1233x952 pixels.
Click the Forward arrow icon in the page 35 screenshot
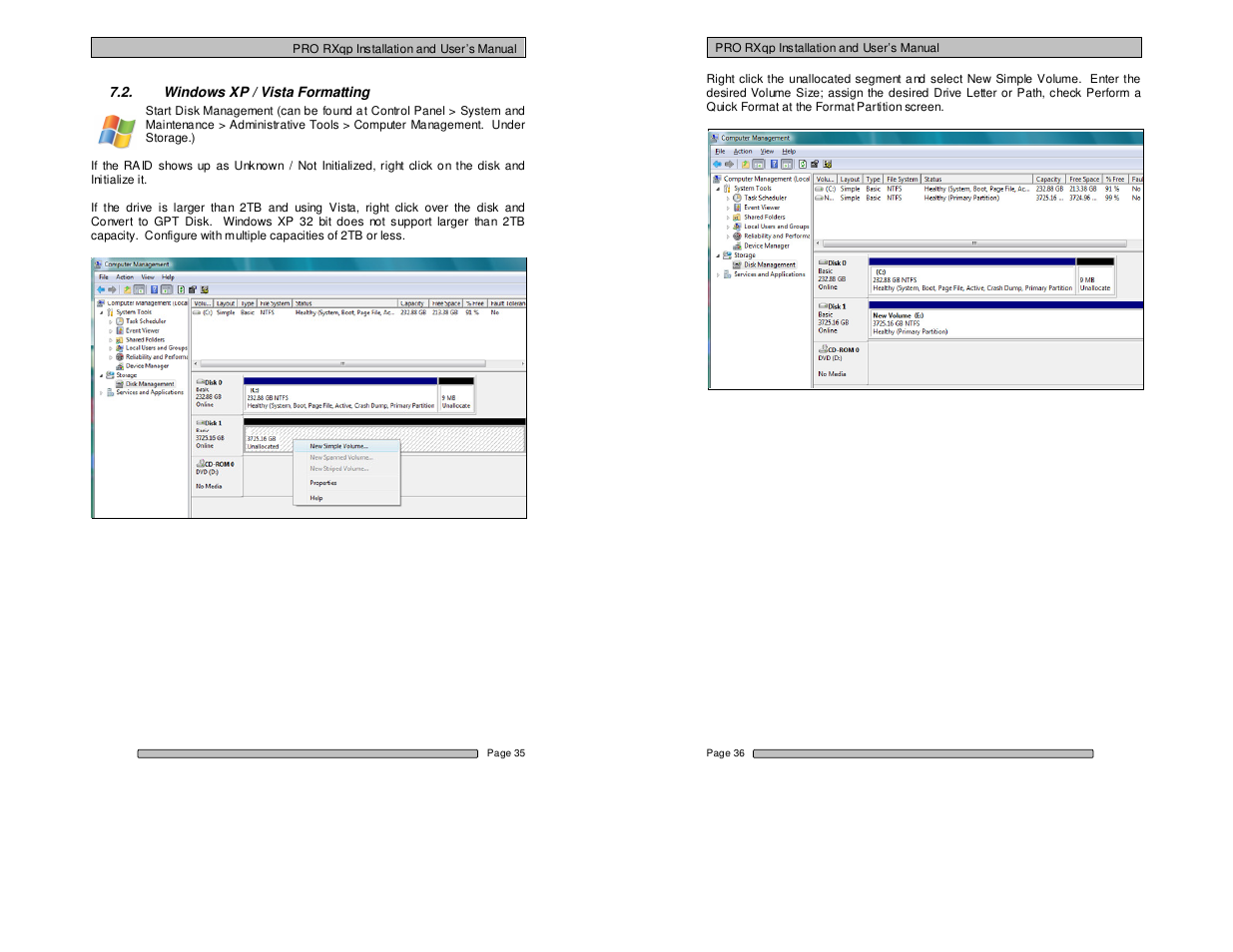[x=112, y=289]
